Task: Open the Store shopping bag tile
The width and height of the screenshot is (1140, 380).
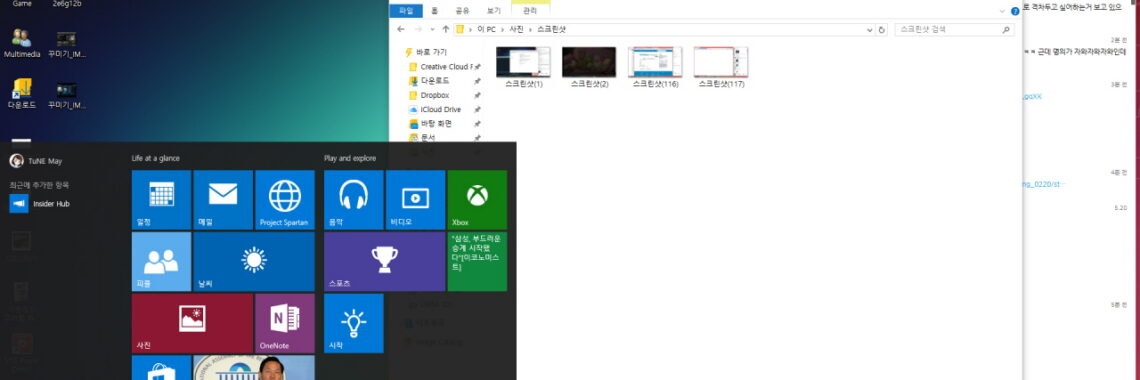Action: tap(161, 368)
